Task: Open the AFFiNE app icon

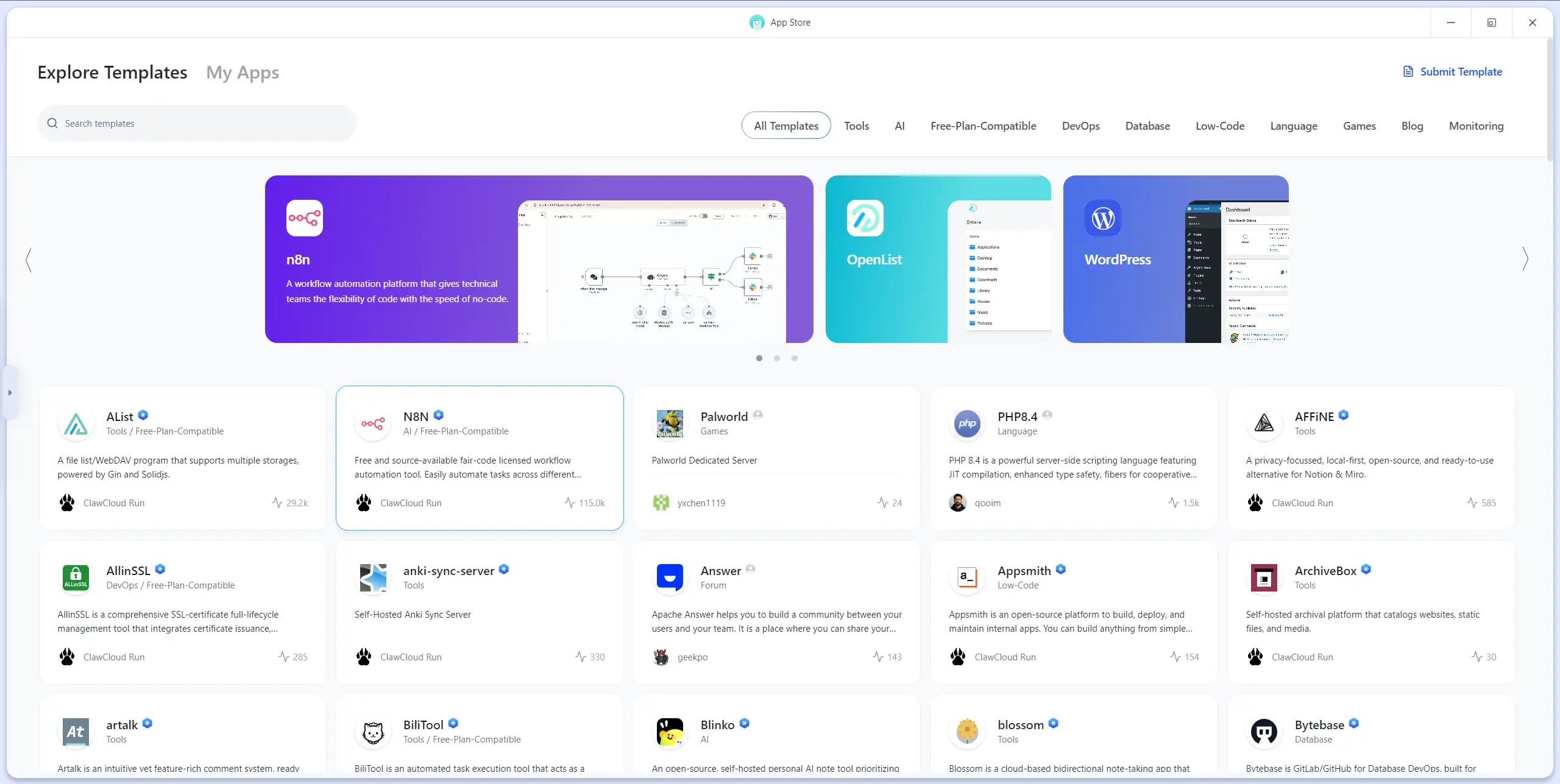Action: [1264, 423]
